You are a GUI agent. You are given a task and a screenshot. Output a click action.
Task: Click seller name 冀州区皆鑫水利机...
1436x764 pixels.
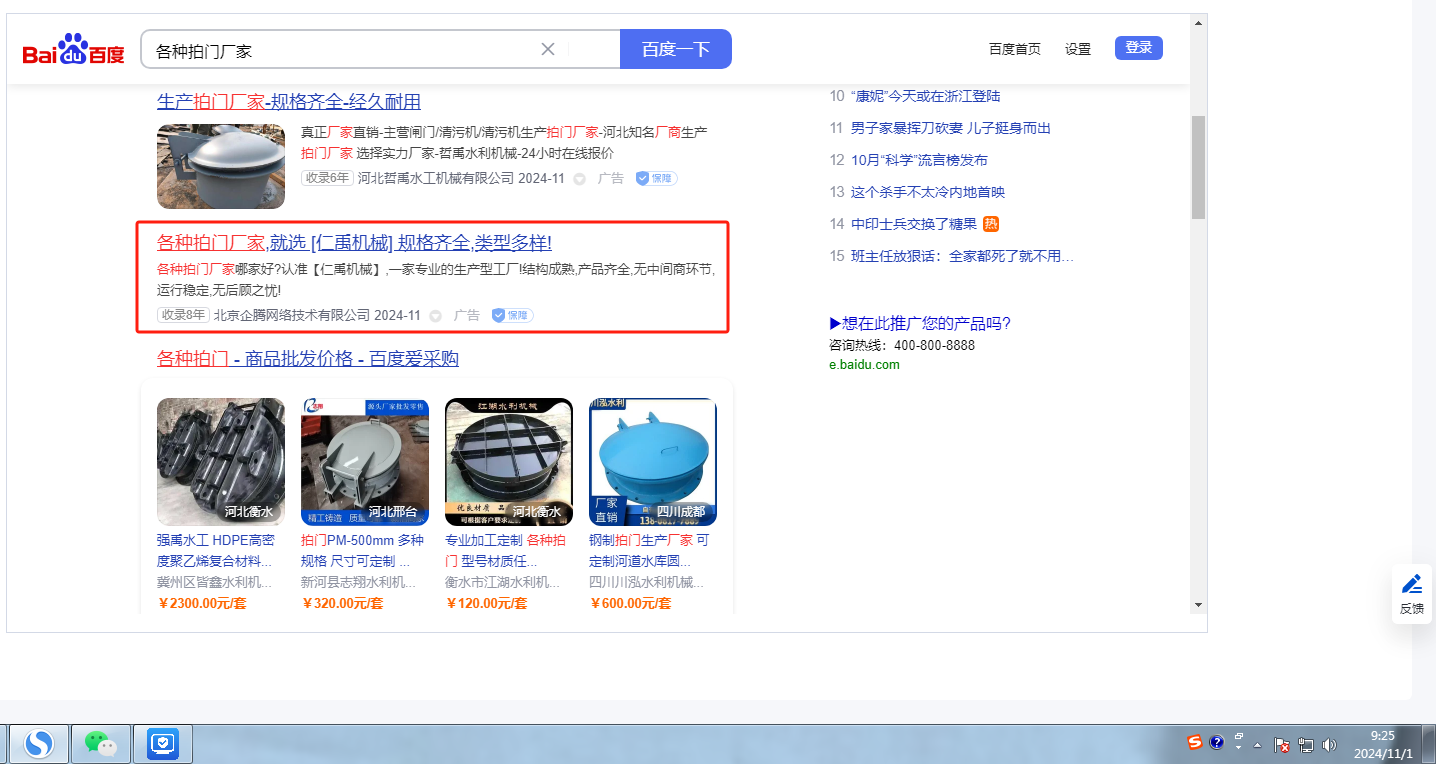click(214, 582)
